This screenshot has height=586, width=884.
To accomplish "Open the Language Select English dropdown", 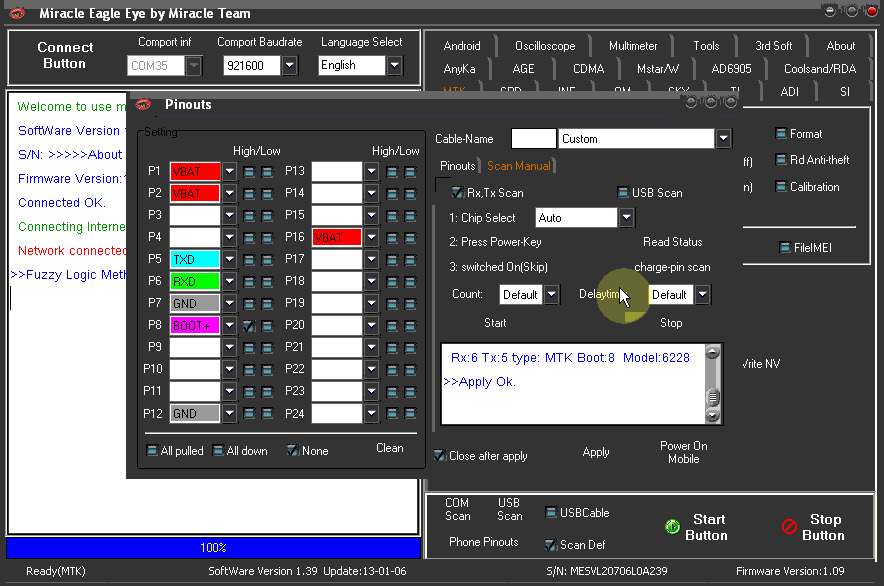I will coord(395,65).
